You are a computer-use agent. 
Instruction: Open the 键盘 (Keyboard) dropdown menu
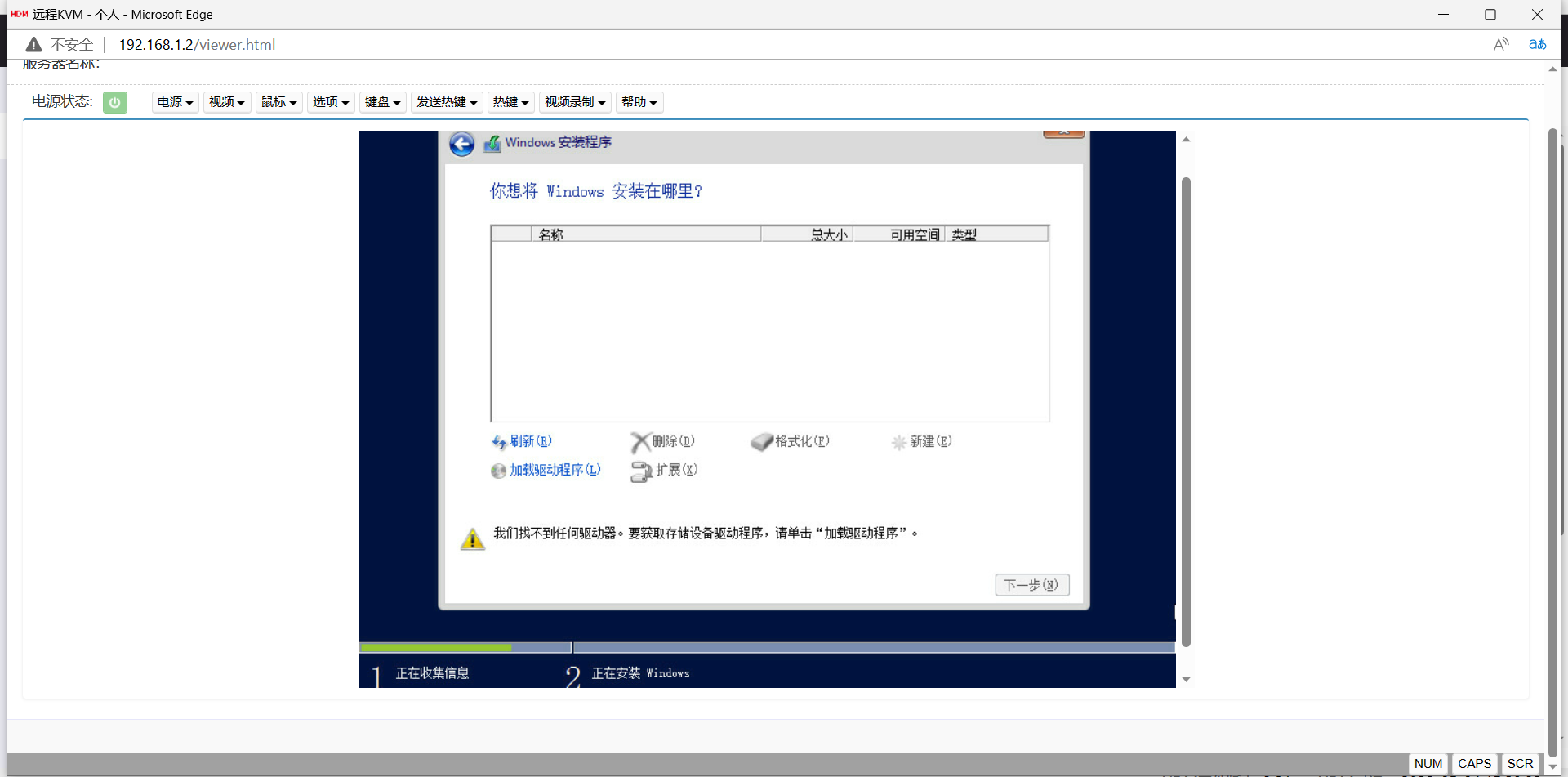pyautogui.click(x=383, y=102)
